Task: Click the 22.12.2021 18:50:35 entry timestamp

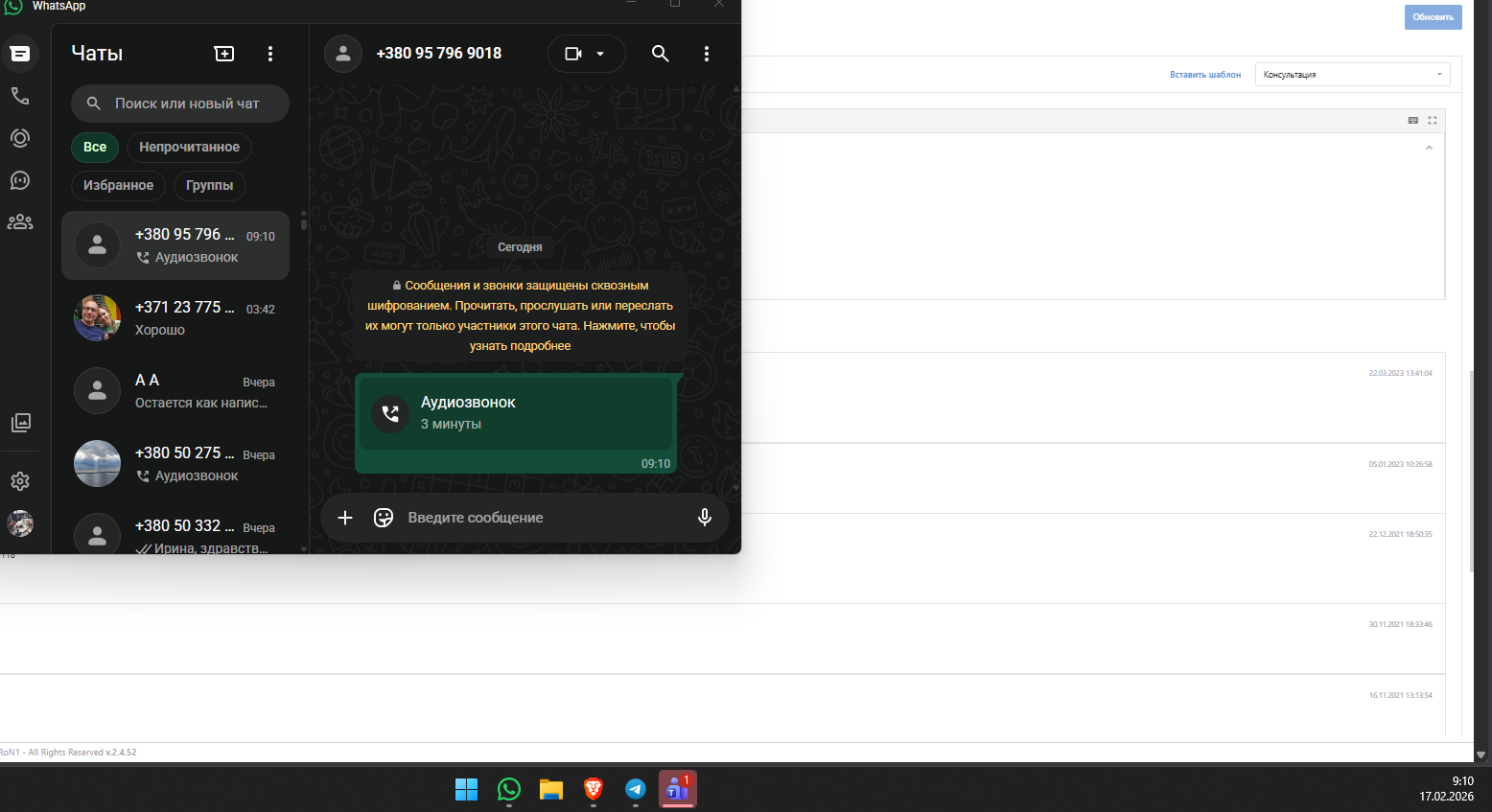Action: (x=1401, y=534)
